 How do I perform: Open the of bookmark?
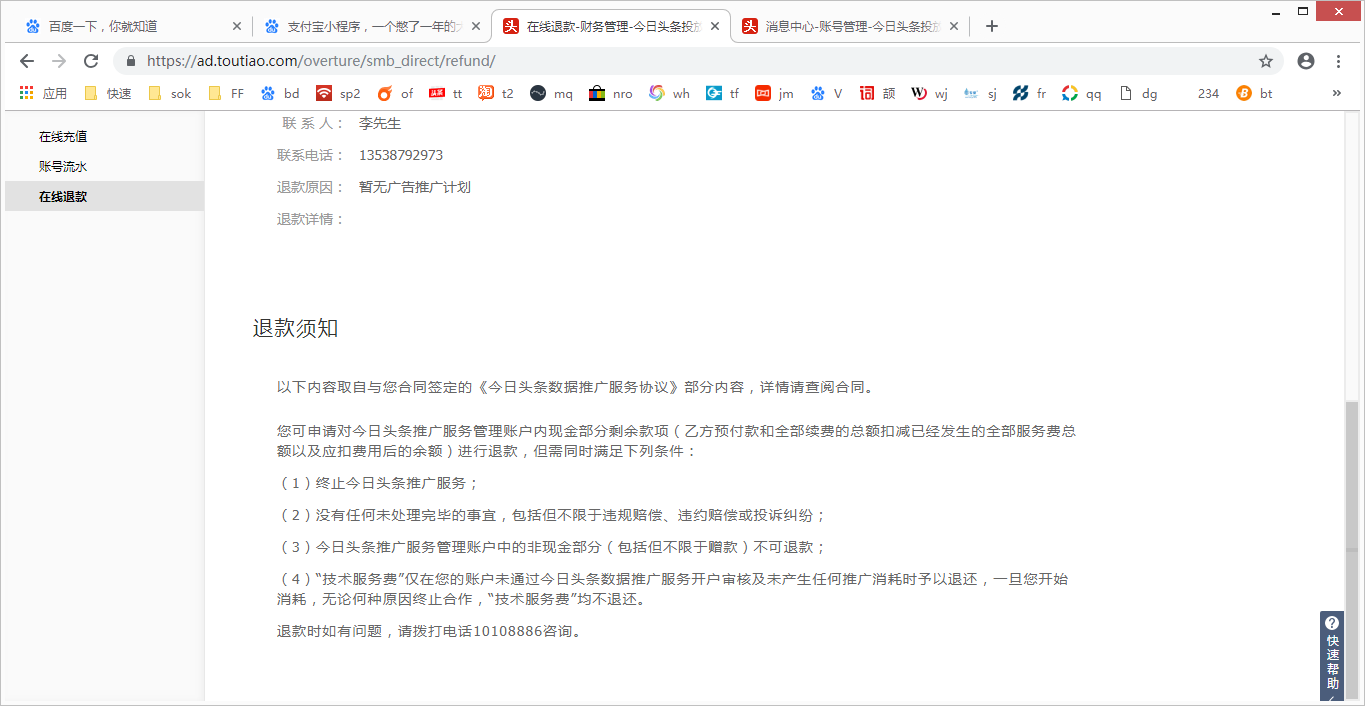coord(395,93)
